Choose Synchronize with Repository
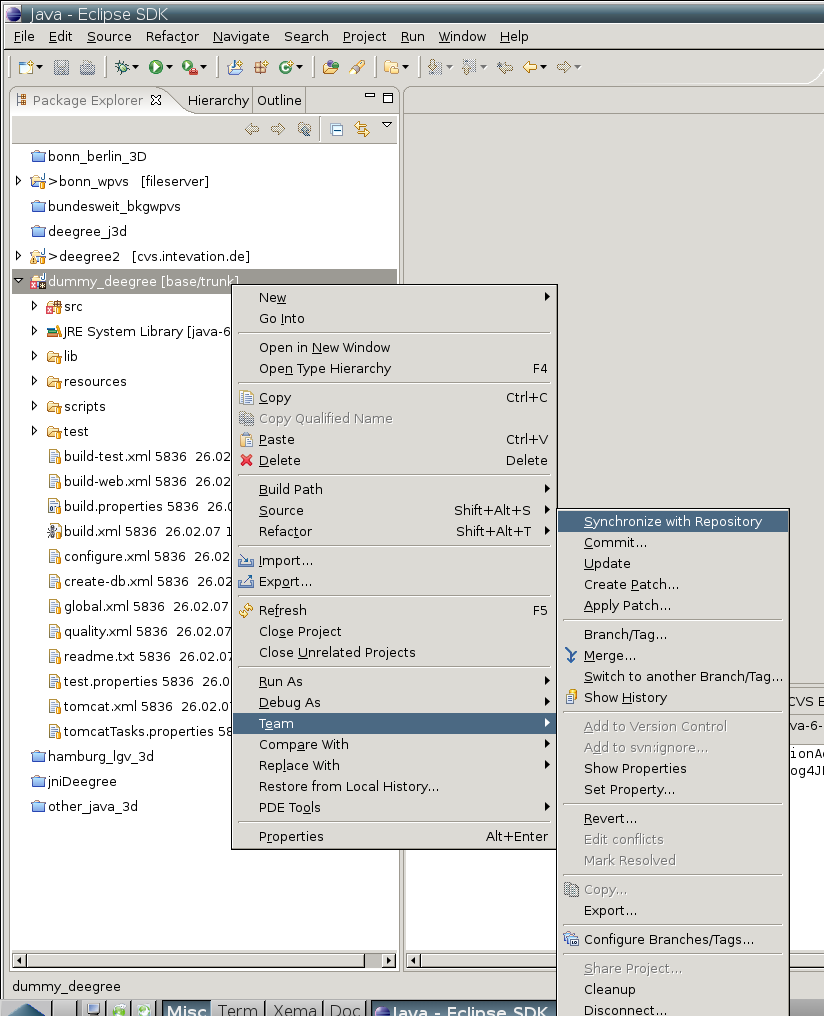This screenshot has height=1016, width=824. [x=673, y=522]
